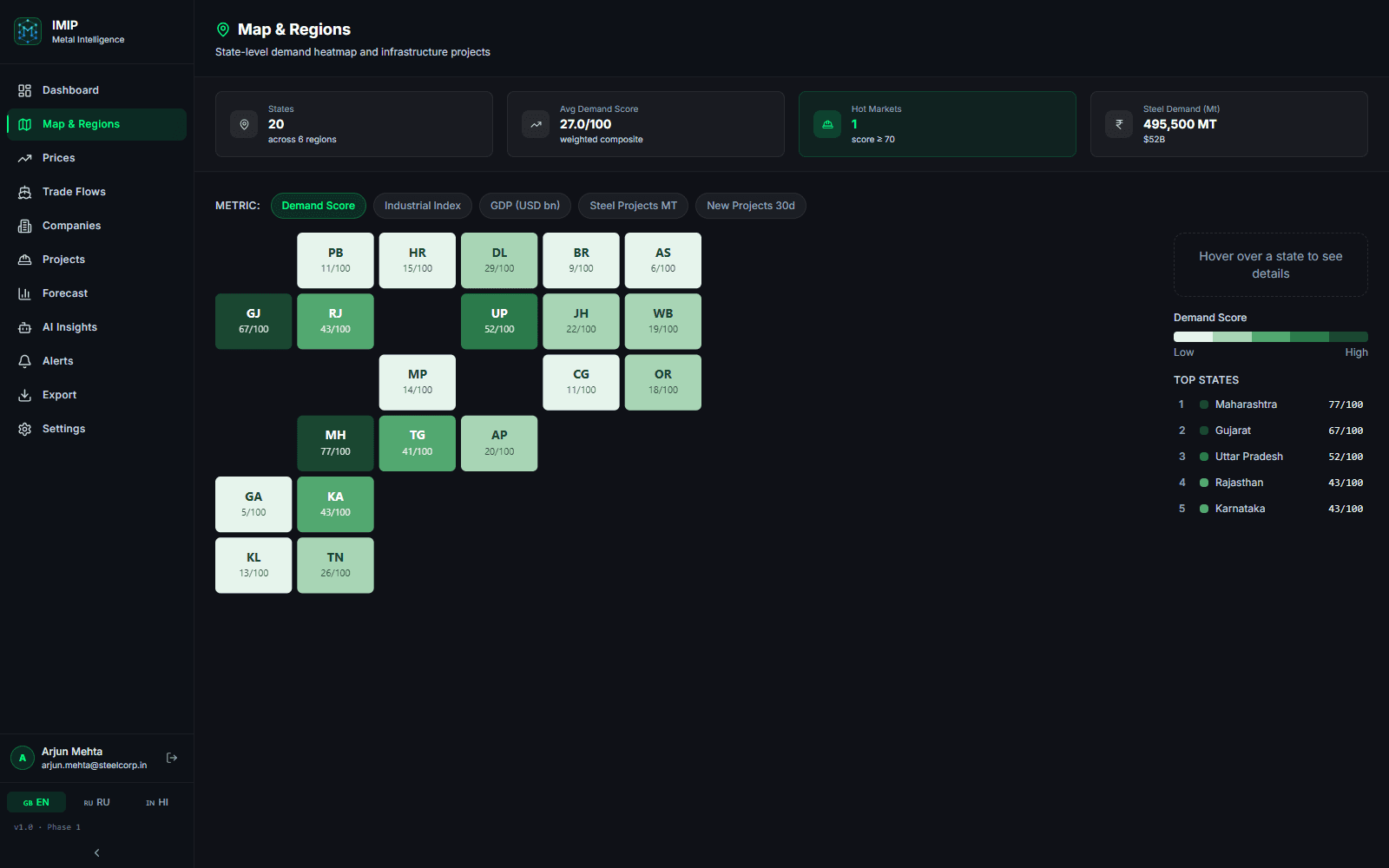Click the Companies building icon
This screenshot has height=868, width=1389.
24,226
